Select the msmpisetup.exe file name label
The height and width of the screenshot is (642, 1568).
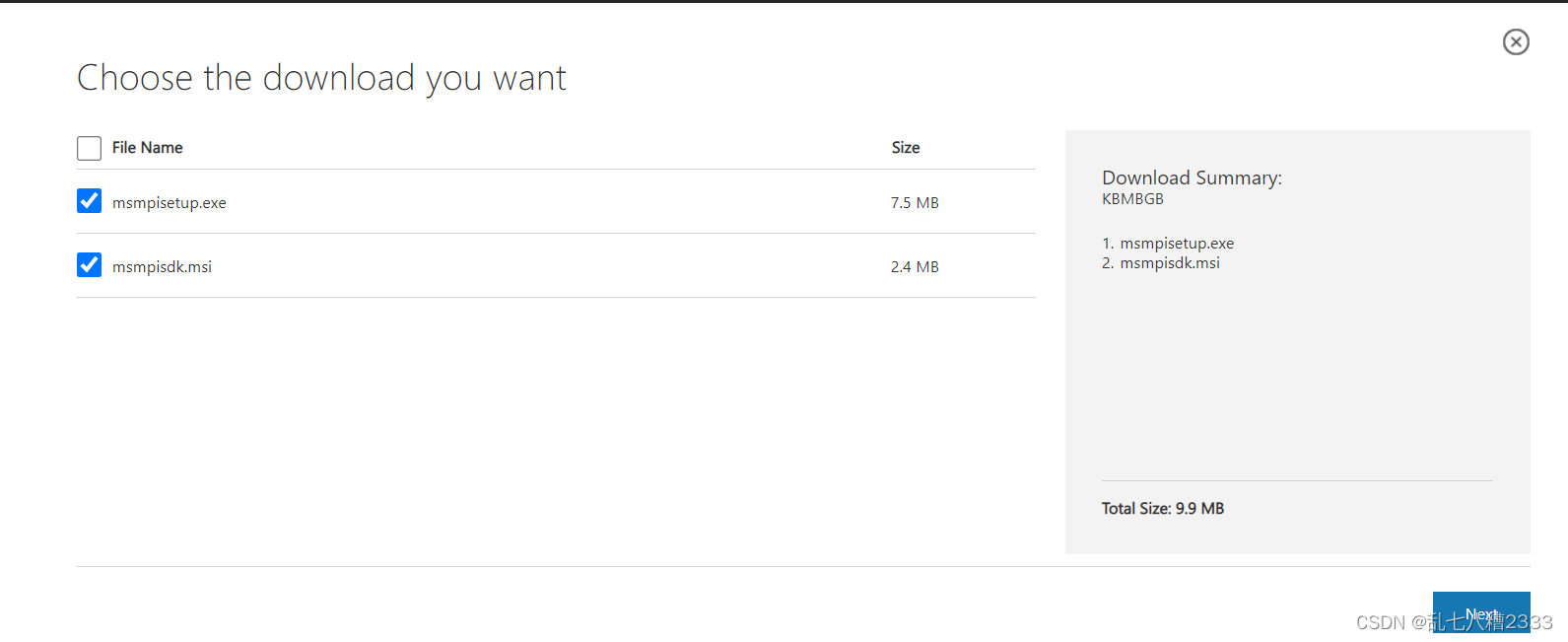pyautogui.click(x=170, y=203)
